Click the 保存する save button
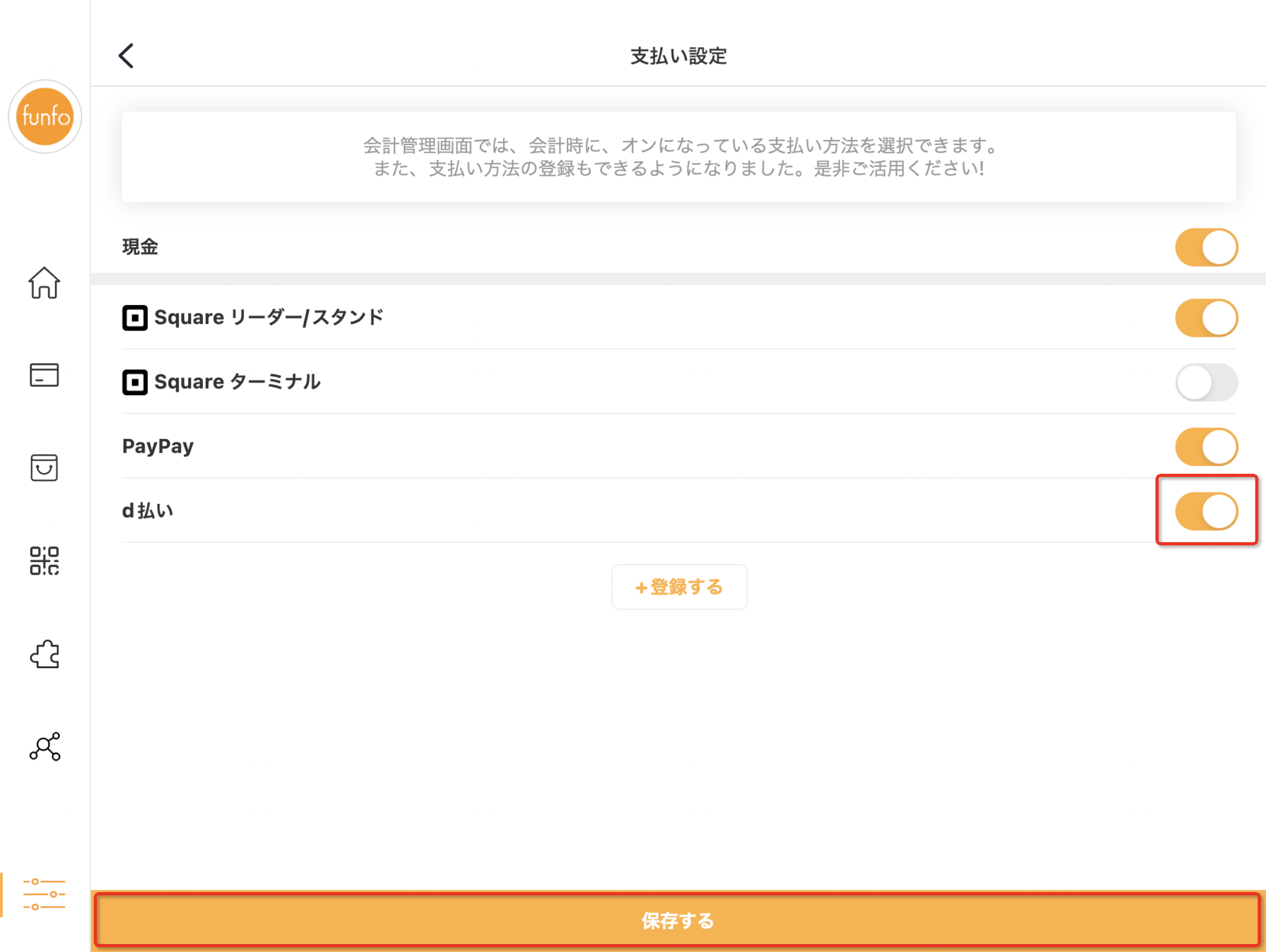Viewport: 1266px width, 952px height. click(x=677, y=920)
